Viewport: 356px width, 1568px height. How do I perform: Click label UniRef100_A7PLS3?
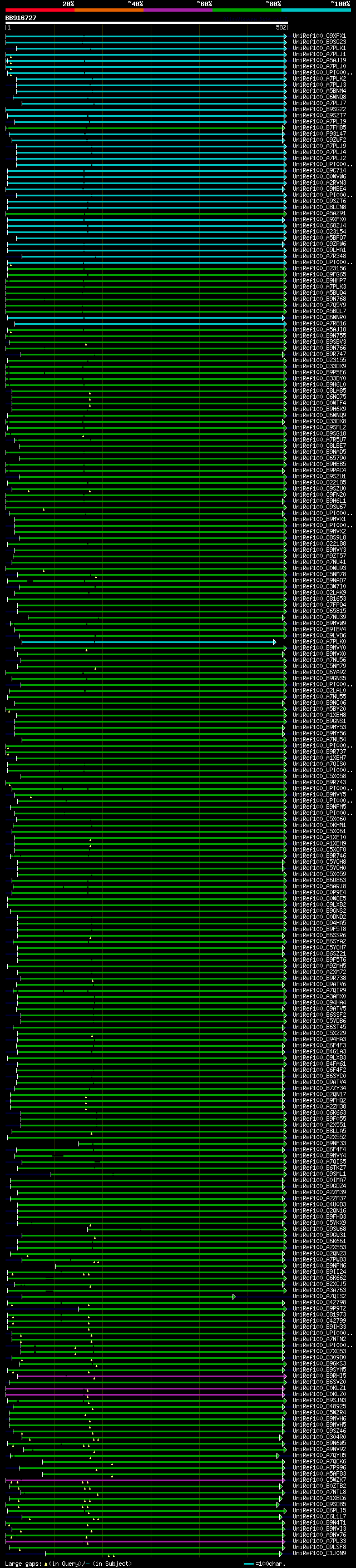[x=319, y=1541]
